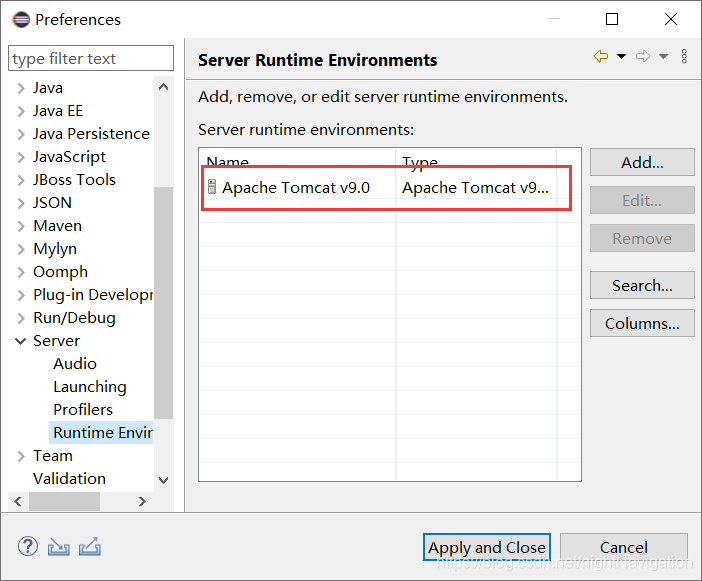Open the back history dropdown arrow
Image resolution: width=702 pixels, height=581 pixels.
click(x=621, y=56)
